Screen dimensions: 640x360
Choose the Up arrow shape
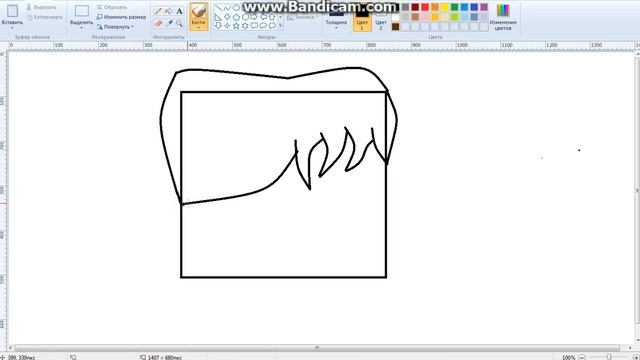tap(272, 17)
